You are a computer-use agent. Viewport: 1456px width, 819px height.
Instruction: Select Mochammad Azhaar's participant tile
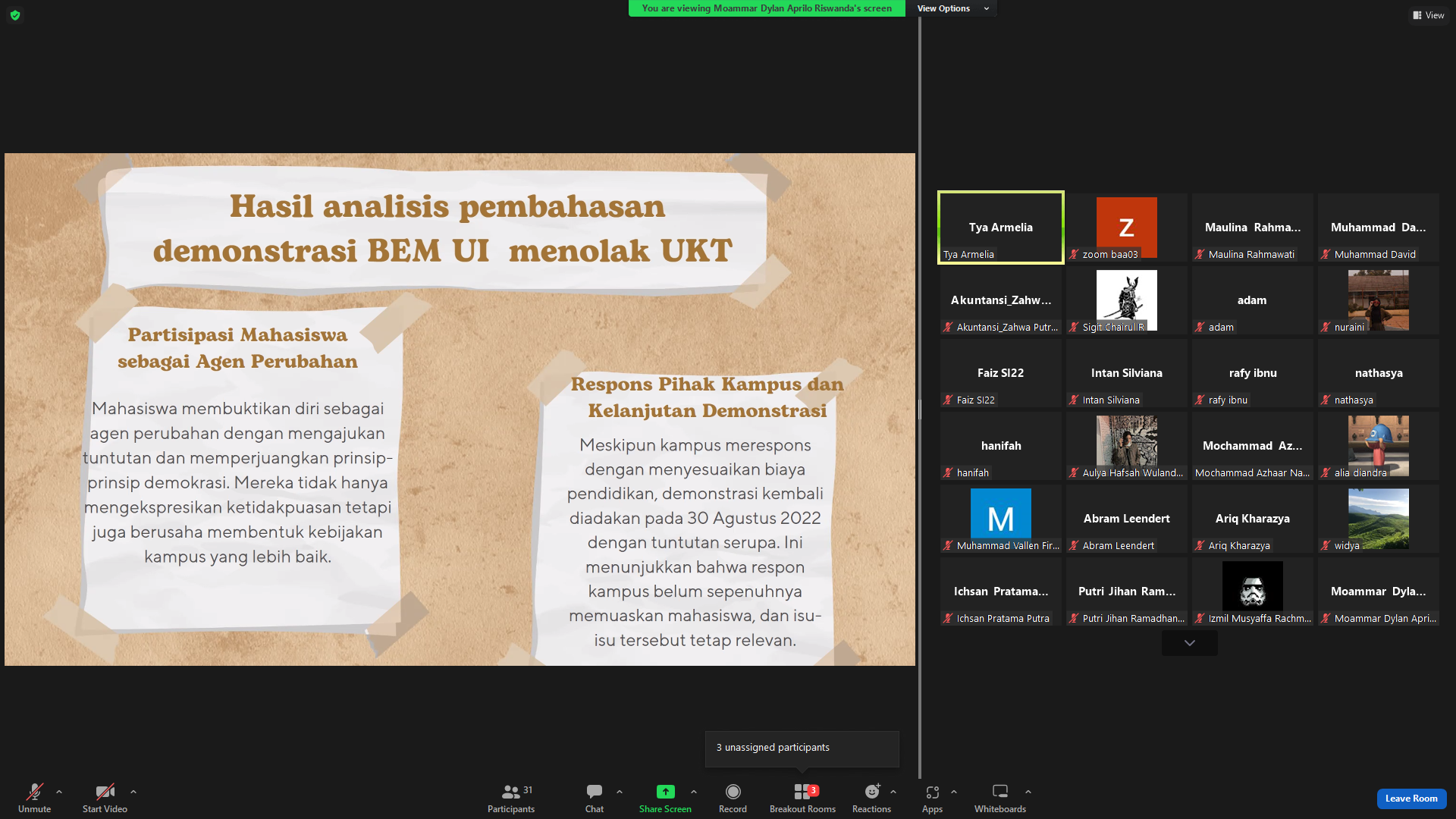tap(1253, 446)
